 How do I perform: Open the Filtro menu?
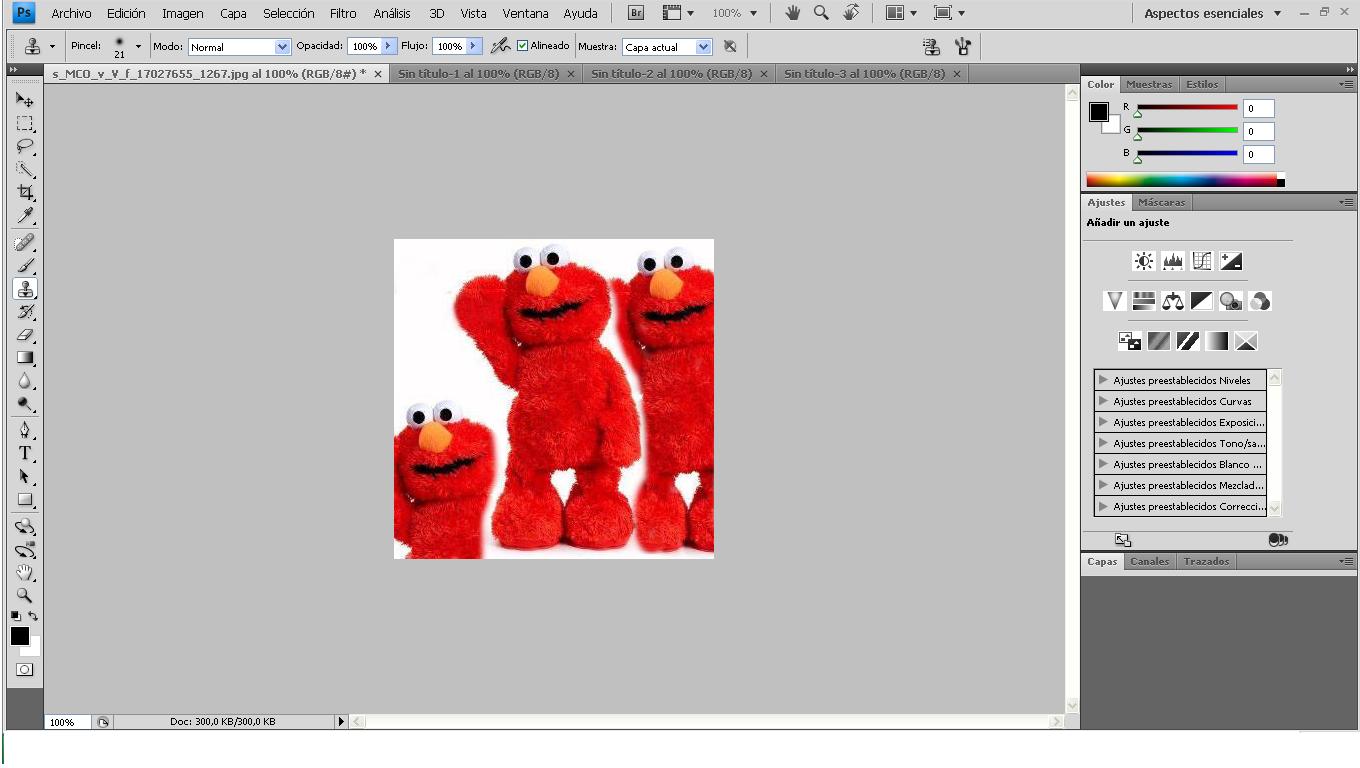pyautogui.click(x=343, y=13)
